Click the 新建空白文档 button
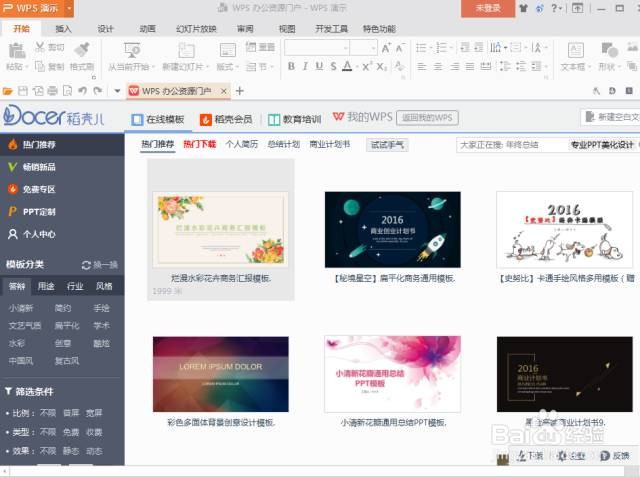This screenshot has width=640, height=477. coord(611,117)
